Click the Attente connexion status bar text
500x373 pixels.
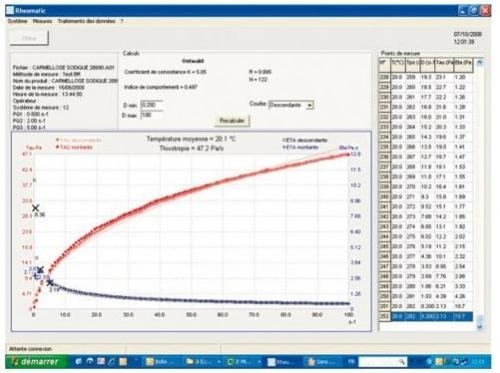coord(30,349)
